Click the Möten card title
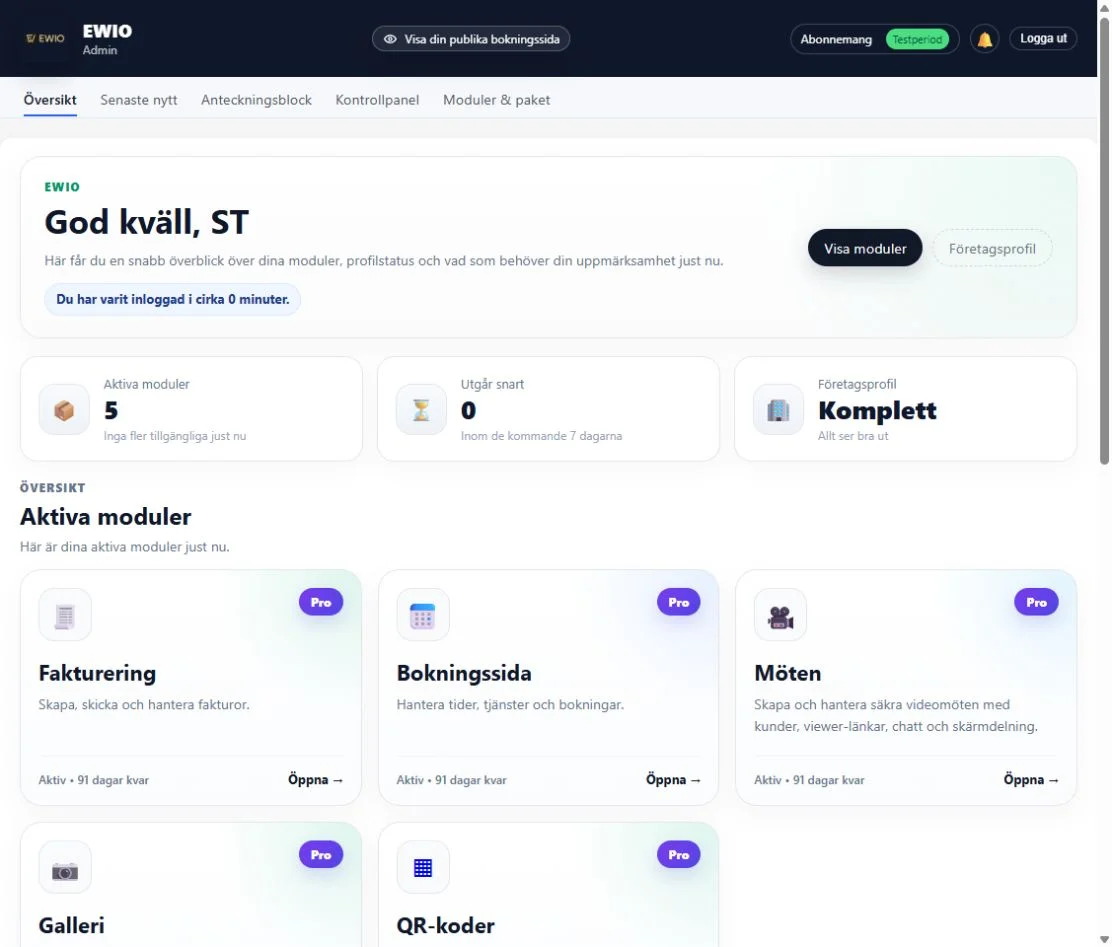1112x947 pixels. [787, 673]
